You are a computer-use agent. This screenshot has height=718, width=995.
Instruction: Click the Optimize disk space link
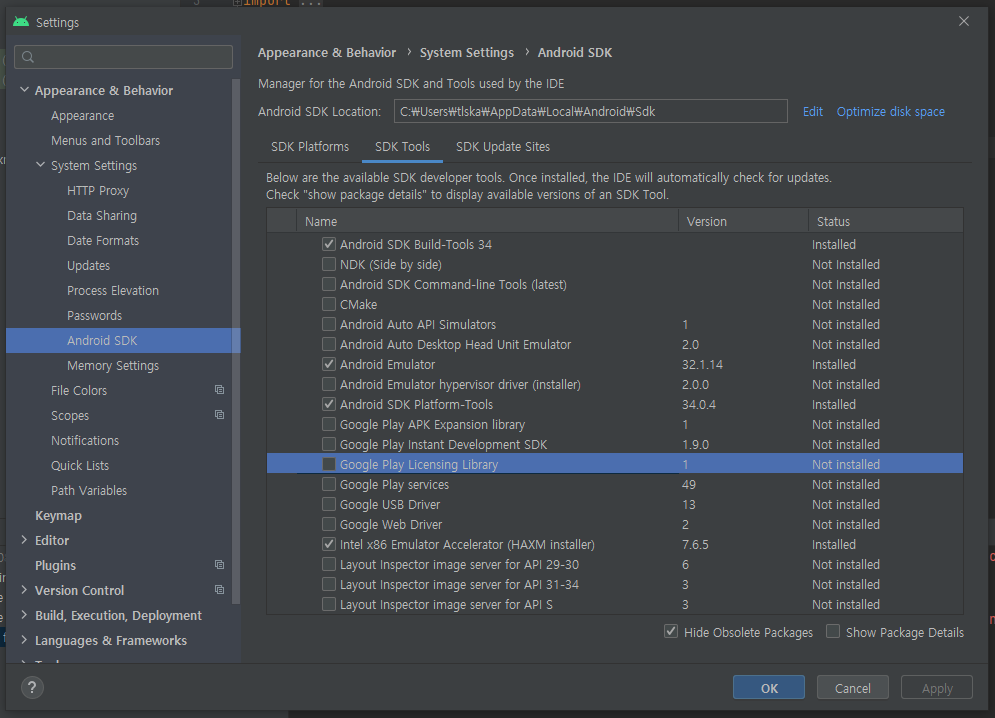[x=890, y=112]
